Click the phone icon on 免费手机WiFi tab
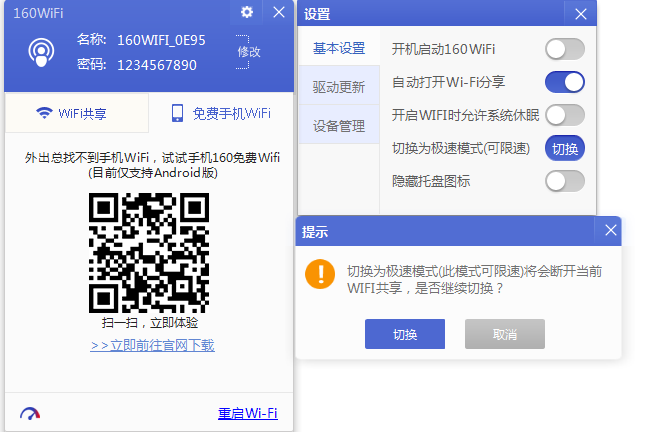646x432 pixels. pos(177,113)
